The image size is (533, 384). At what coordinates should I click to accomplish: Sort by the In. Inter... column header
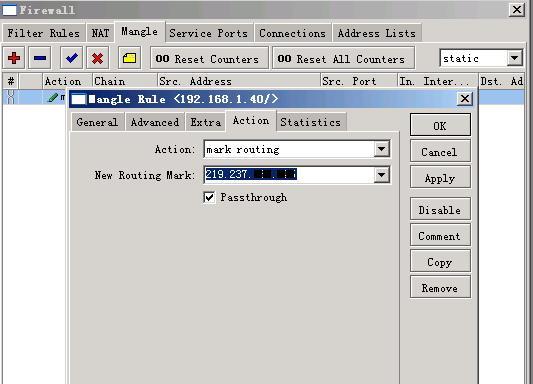(438, 81)
